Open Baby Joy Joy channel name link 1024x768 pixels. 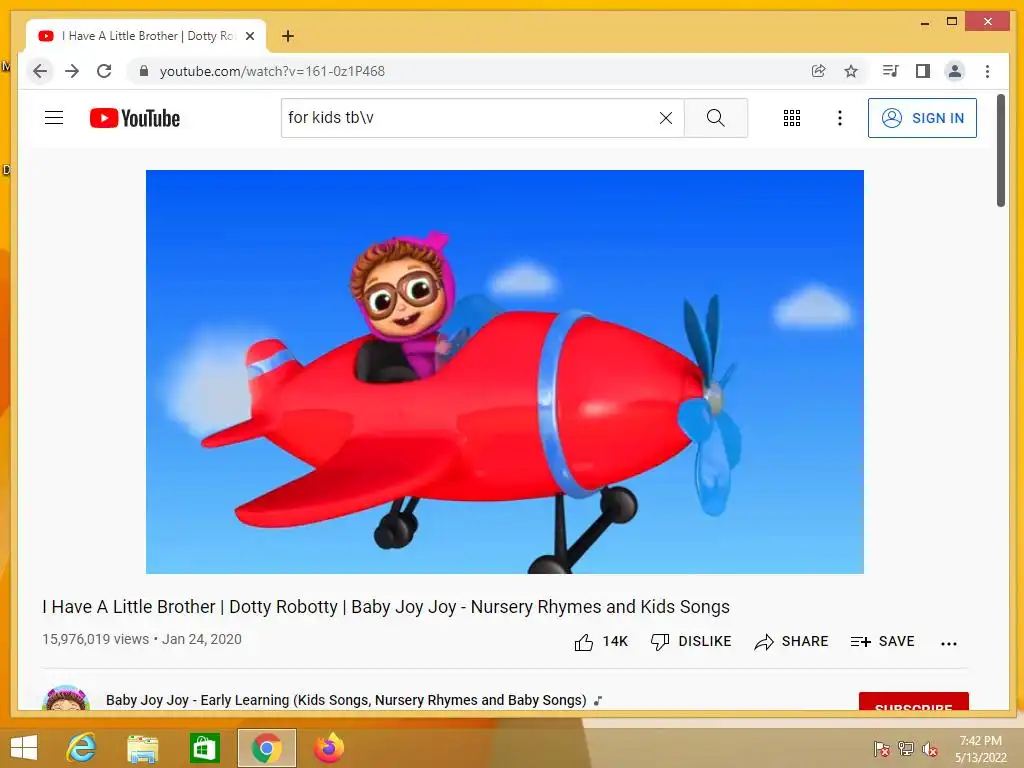pos(346,700)
